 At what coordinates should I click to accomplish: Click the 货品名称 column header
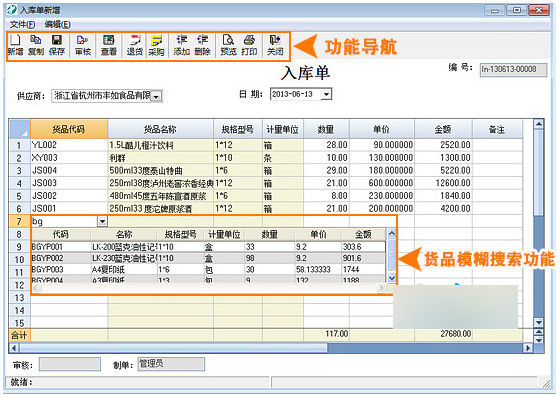160,129
